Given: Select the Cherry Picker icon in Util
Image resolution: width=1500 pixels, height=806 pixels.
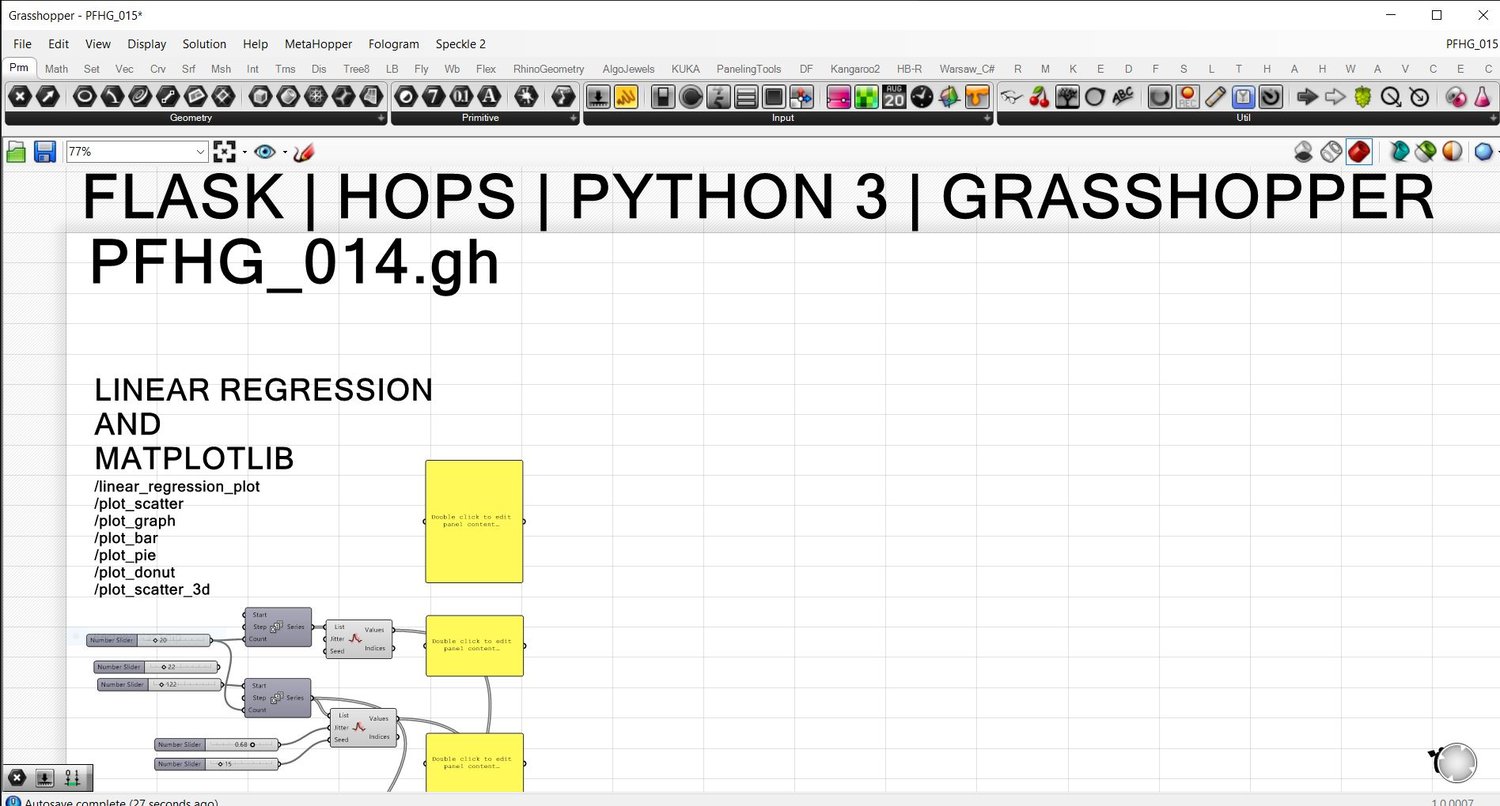Looking at the screenshot, I should tap(1040, 97).
